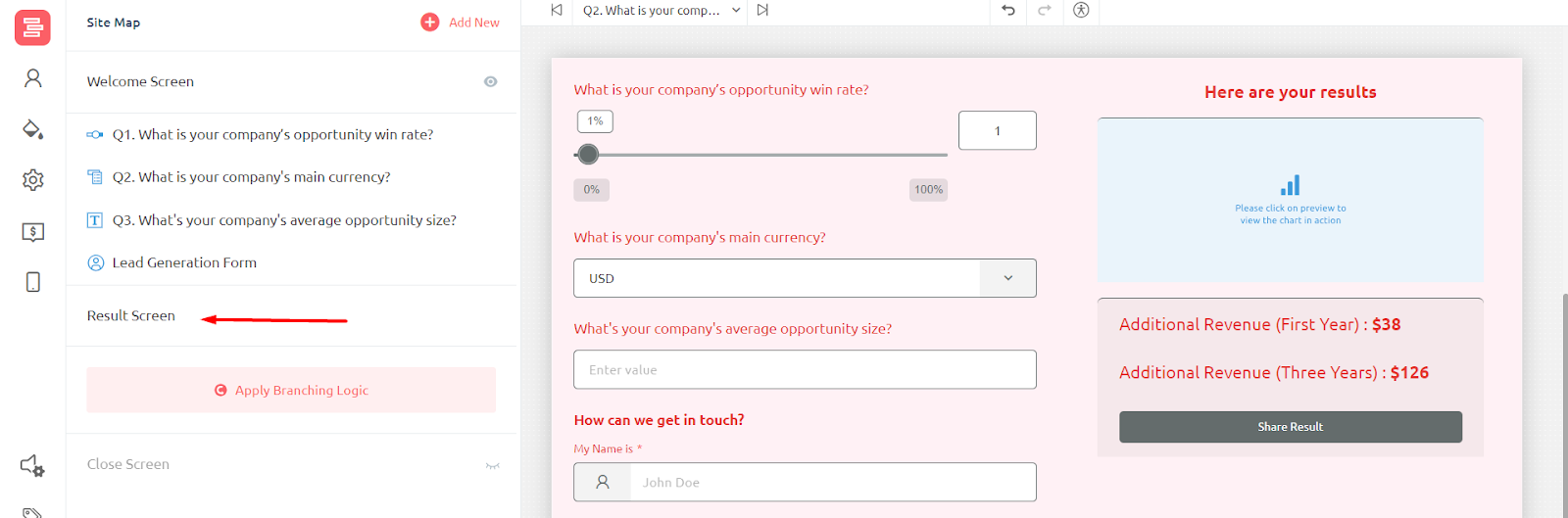Screen dimensions: 1568x518
Task: Expand the USD currency dropdown
Action: click(x=1007, y=278)
